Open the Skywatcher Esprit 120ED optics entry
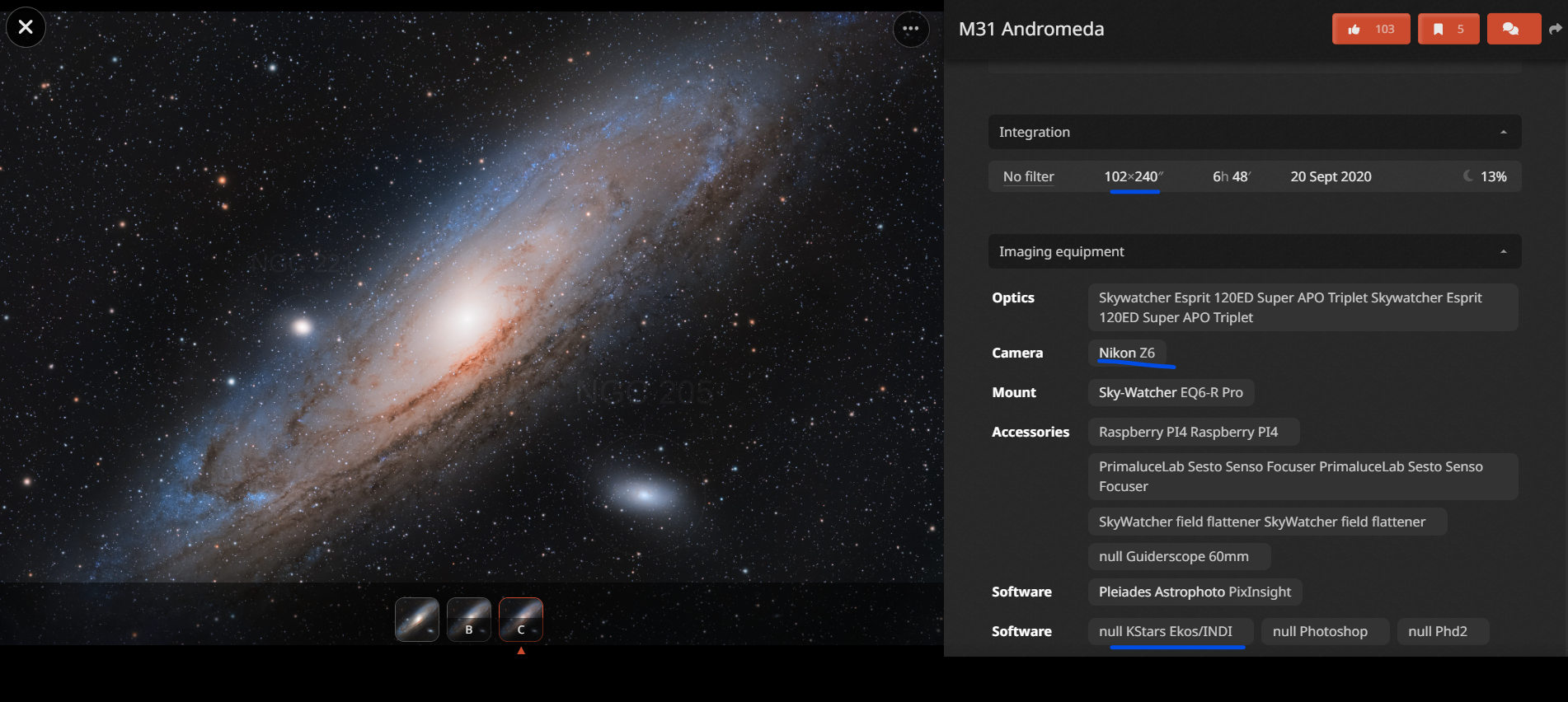This screenshot has width=1568, height=702. [x=1303, y=307]
